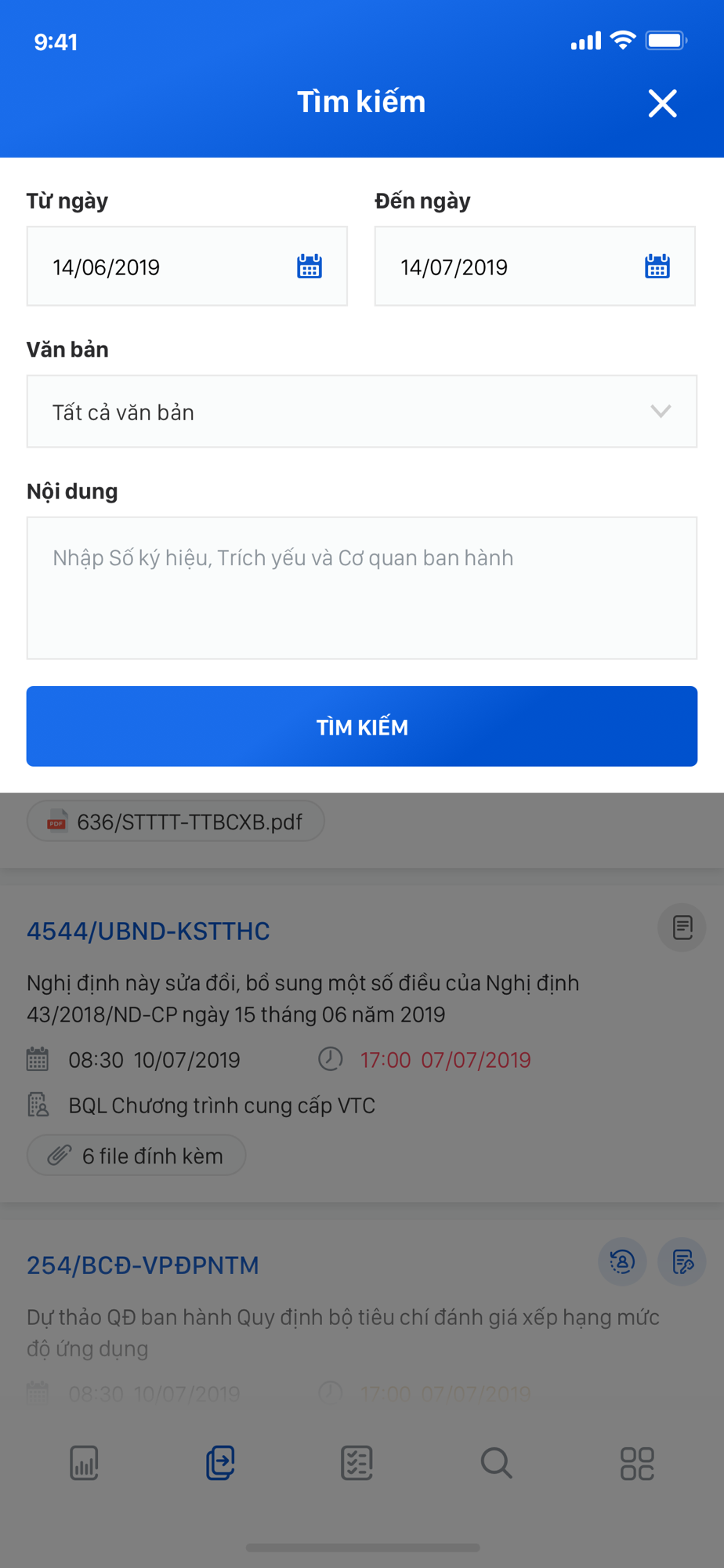Open the task checklist tab in bottom bar
724x1568 pixels.
[x=357, y=1463]
